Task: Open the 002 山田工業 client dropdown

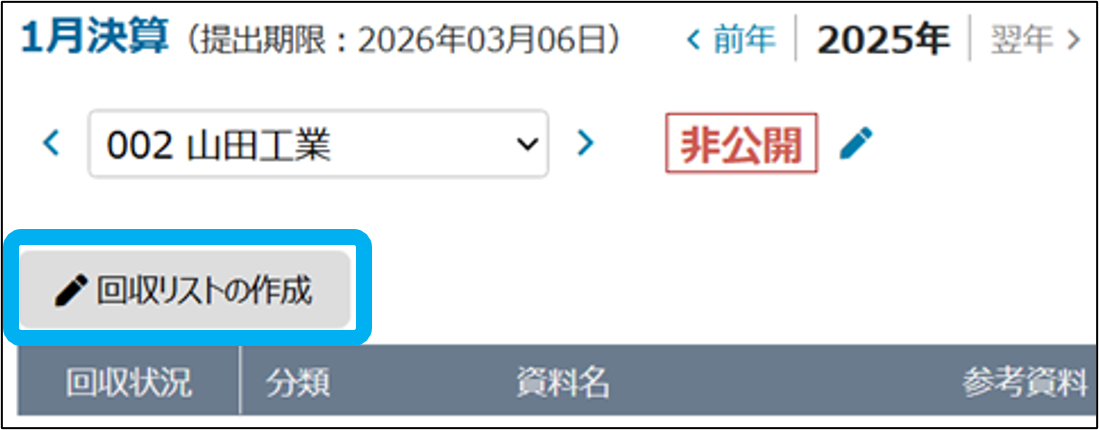Action: coord(318,143)
